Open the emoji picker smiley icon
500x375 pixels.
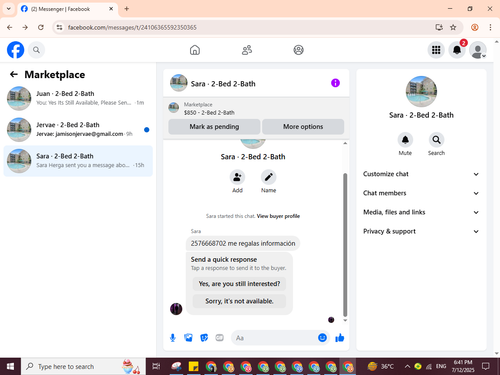pyautogui.click(x=322, y=338)
